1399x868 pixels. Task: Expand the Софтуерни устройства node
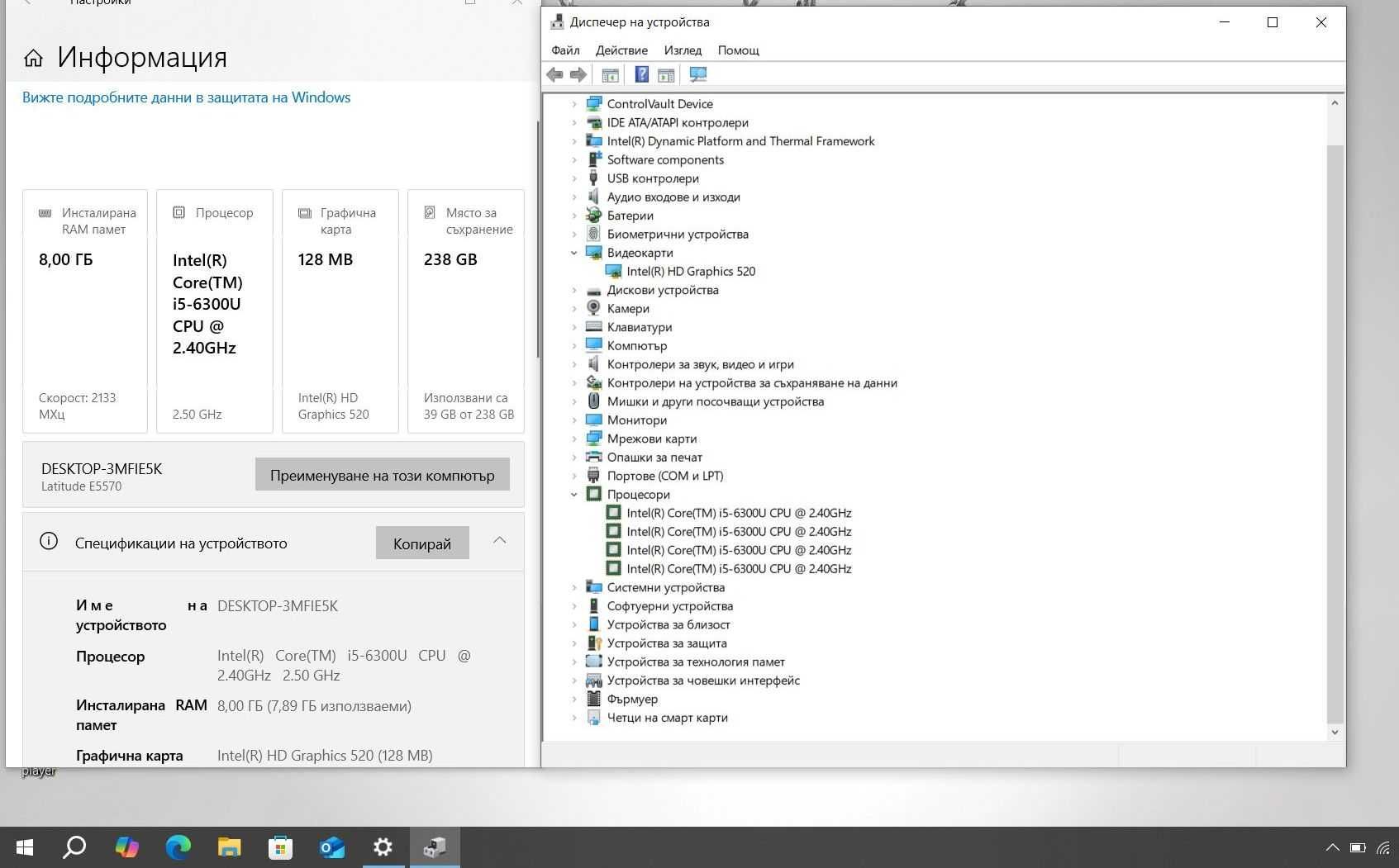(574, 606)
